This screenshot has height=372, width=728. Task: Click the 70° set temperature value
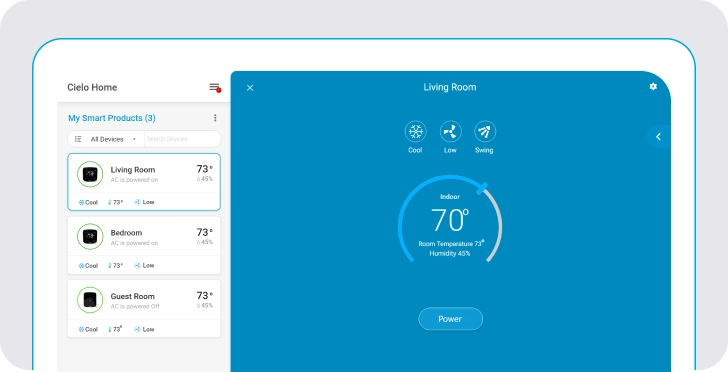coord(450,220)
